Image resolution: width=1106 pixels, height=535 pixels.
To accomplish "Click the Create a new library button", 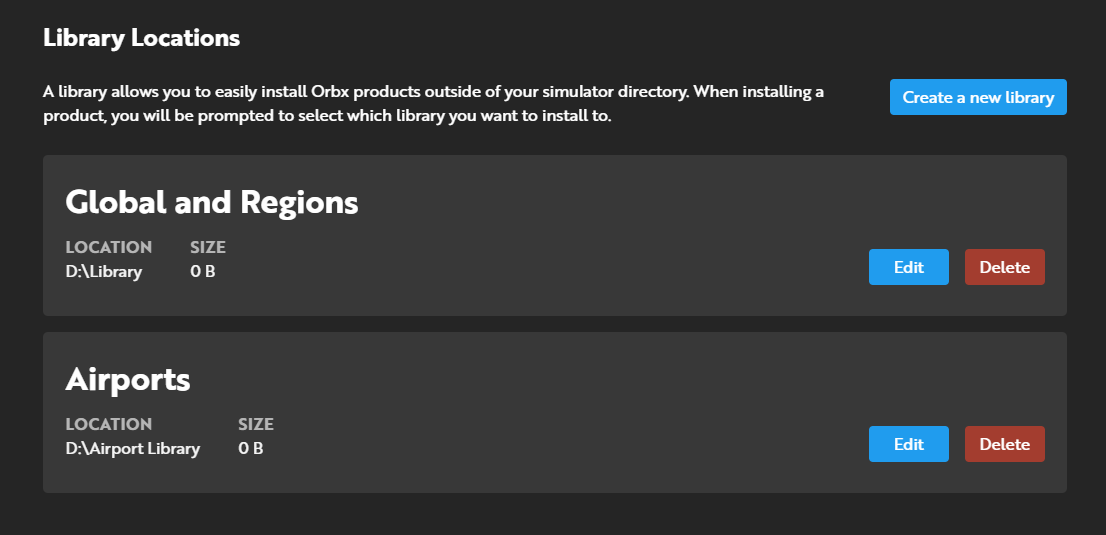I will pyautogui.click(x=978, y=97).
